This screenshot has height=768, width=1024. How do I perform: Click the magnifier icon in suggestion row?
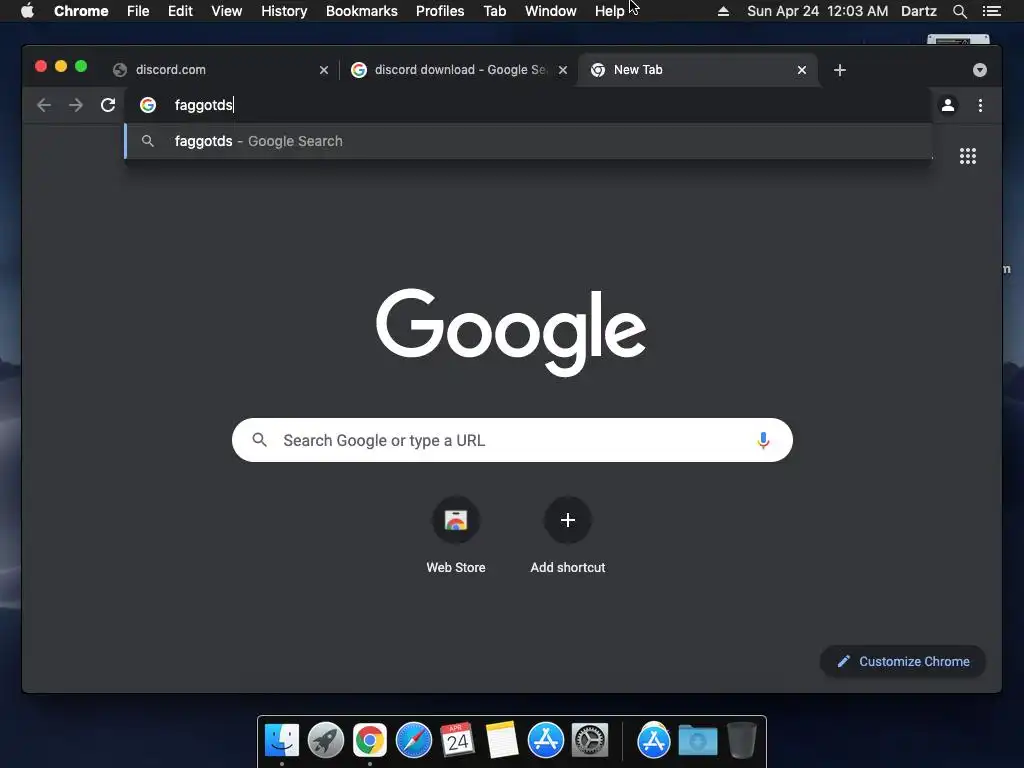(148, 141)
